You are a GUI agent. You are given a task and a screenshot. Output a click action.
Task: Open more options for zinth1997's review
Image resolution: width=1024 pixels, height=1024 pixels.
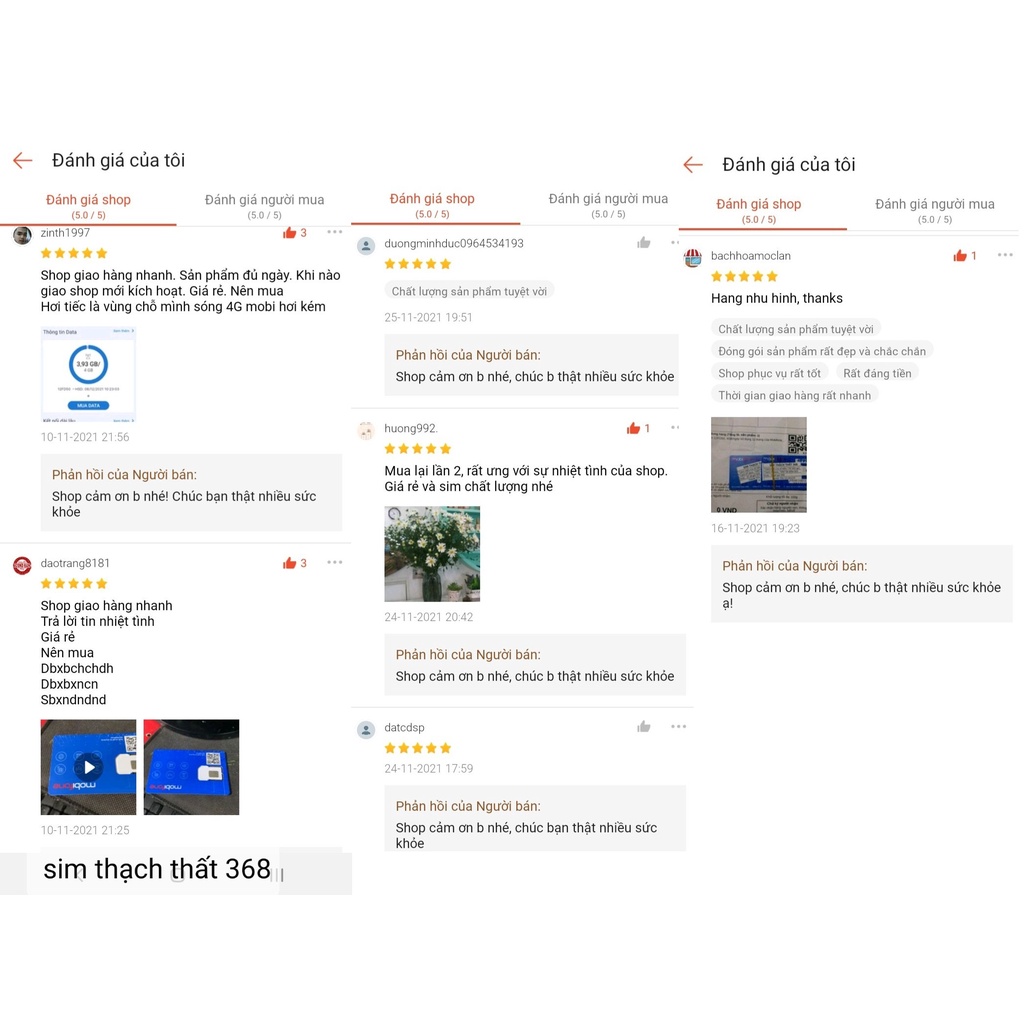tap(334, 232)
